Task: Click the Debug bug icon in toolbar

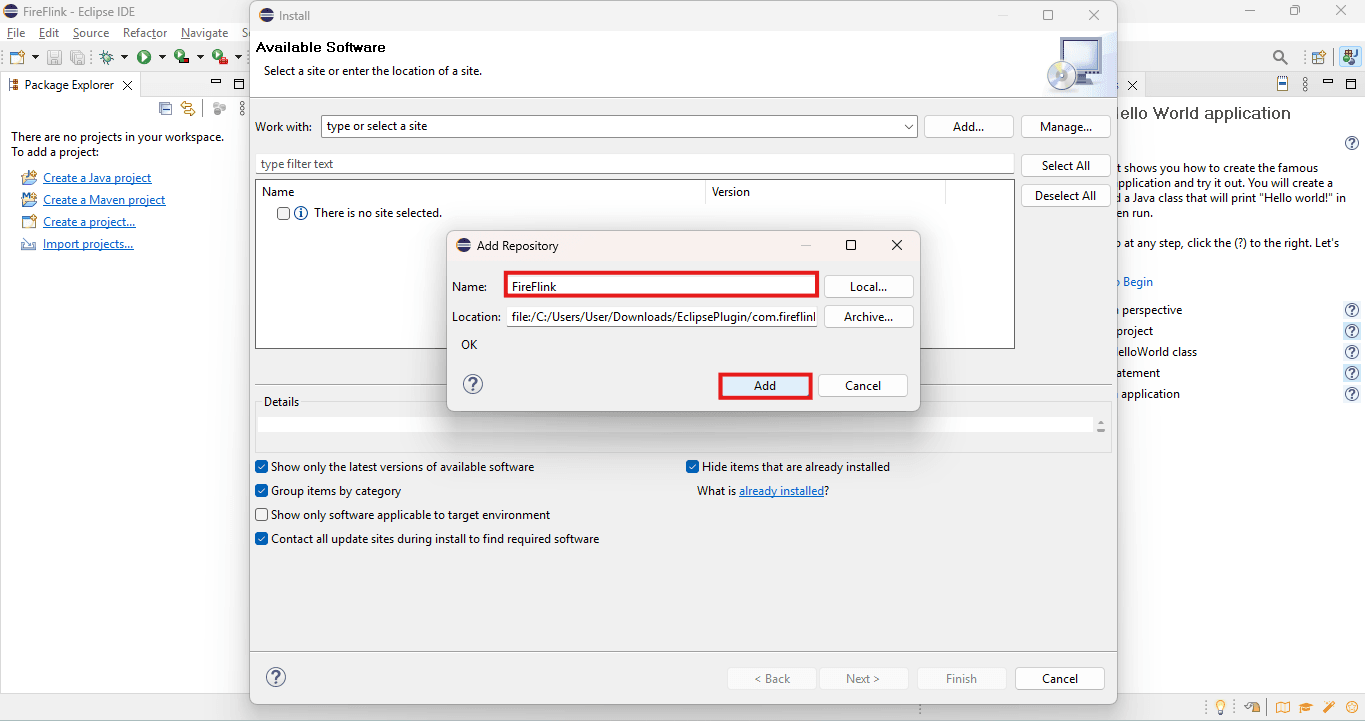Action: tap(106, 57)
